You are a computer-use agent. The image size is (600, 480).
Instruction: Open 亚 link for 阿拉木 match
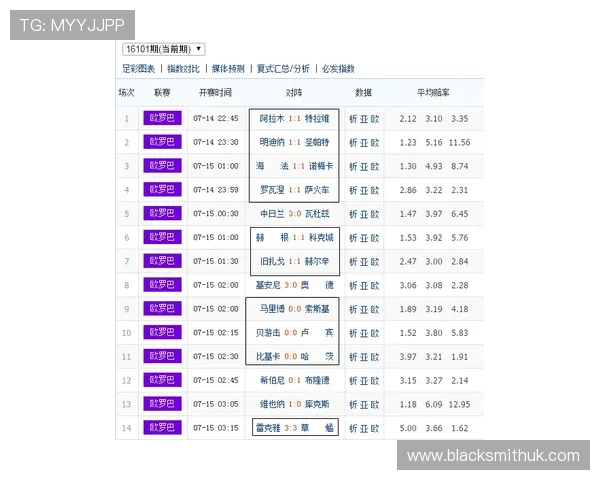(x=364, y=119)
